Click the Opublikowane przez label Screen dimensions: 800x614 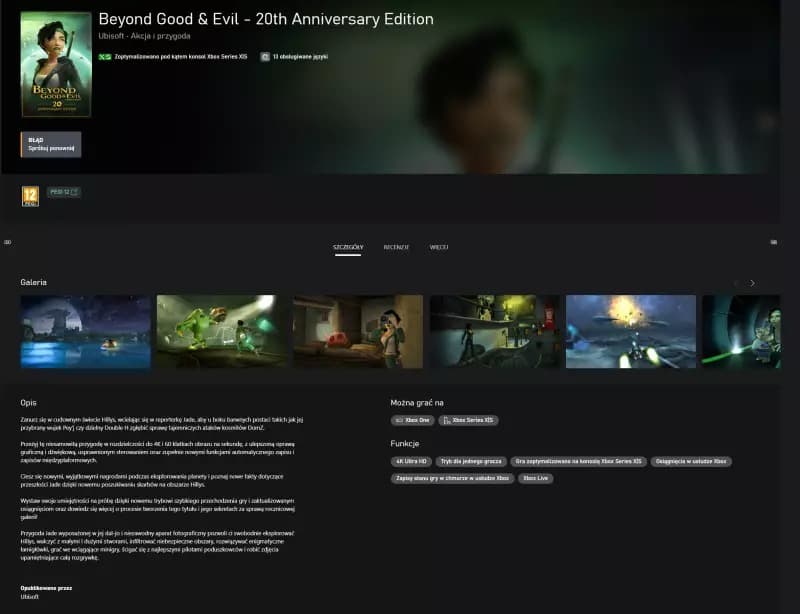click(46, 588)
